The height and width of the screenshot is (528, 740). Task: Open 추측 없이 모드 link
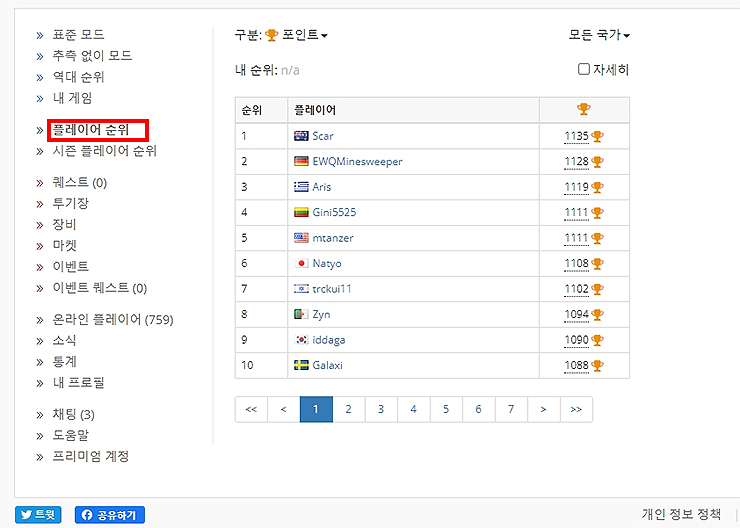click(x=92, y=56)
